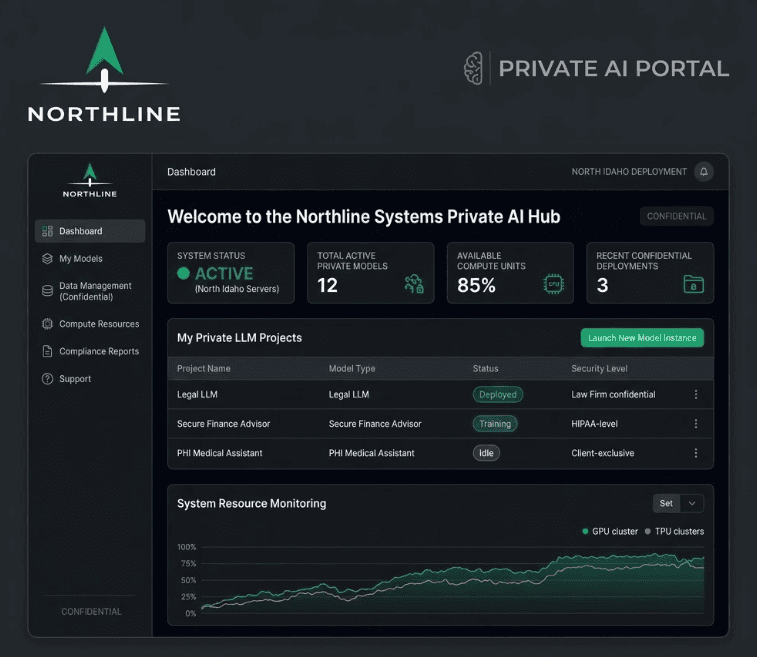Click the Dashboard grid icon in sidebar

pos(47,231)
